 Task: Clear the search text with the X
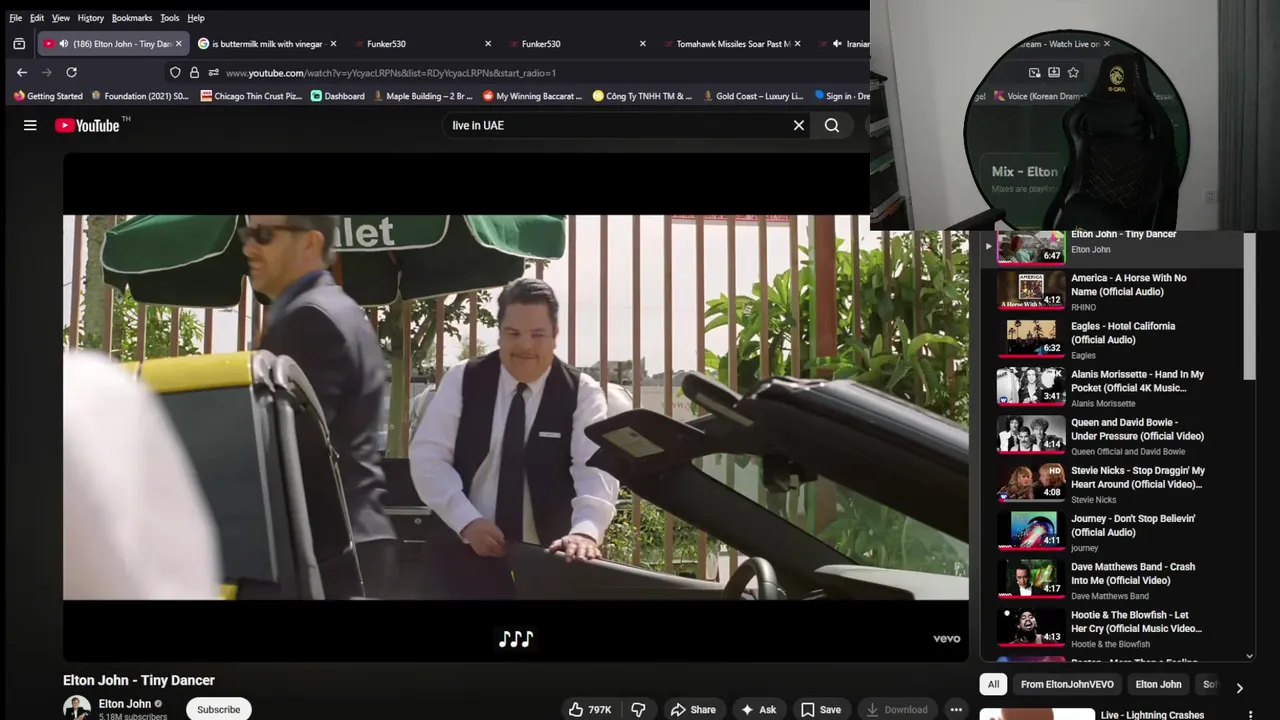[799, 125]
